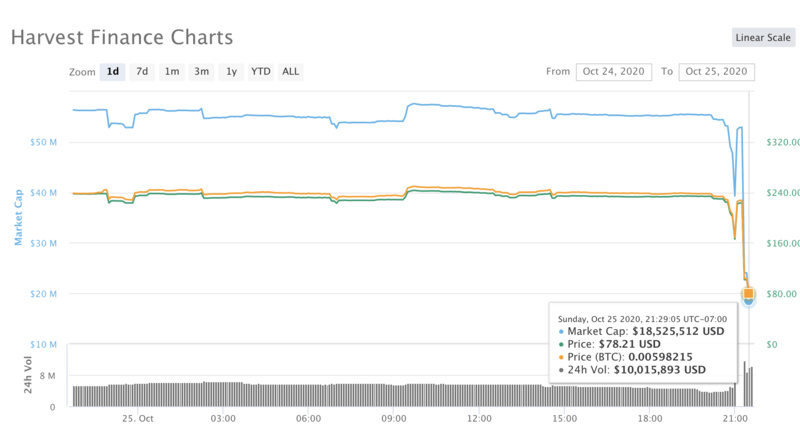800x436 pixels.
Task: Click the 12:00 time axis label
Action: (479, 419)
